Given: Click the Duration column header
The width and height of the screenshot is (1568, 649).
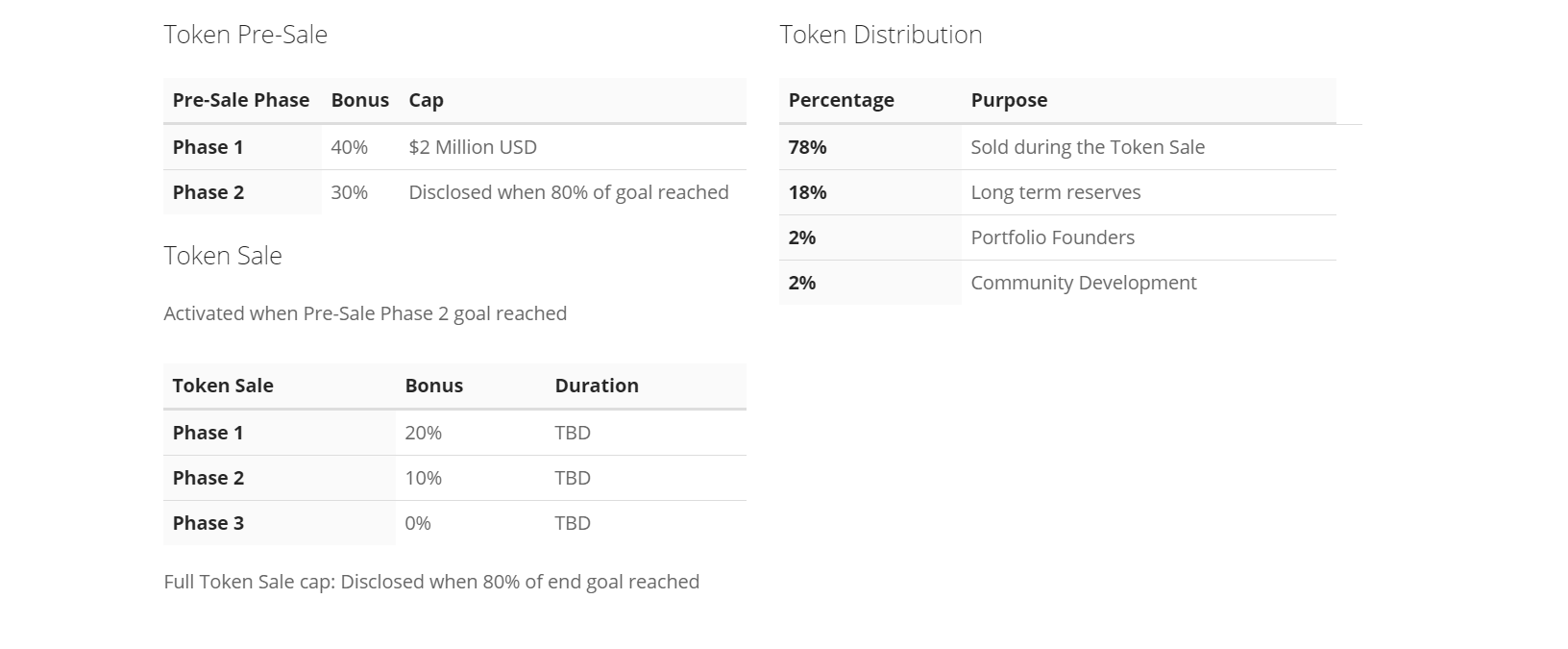Looking at the screenshot, I should (596, 386).
